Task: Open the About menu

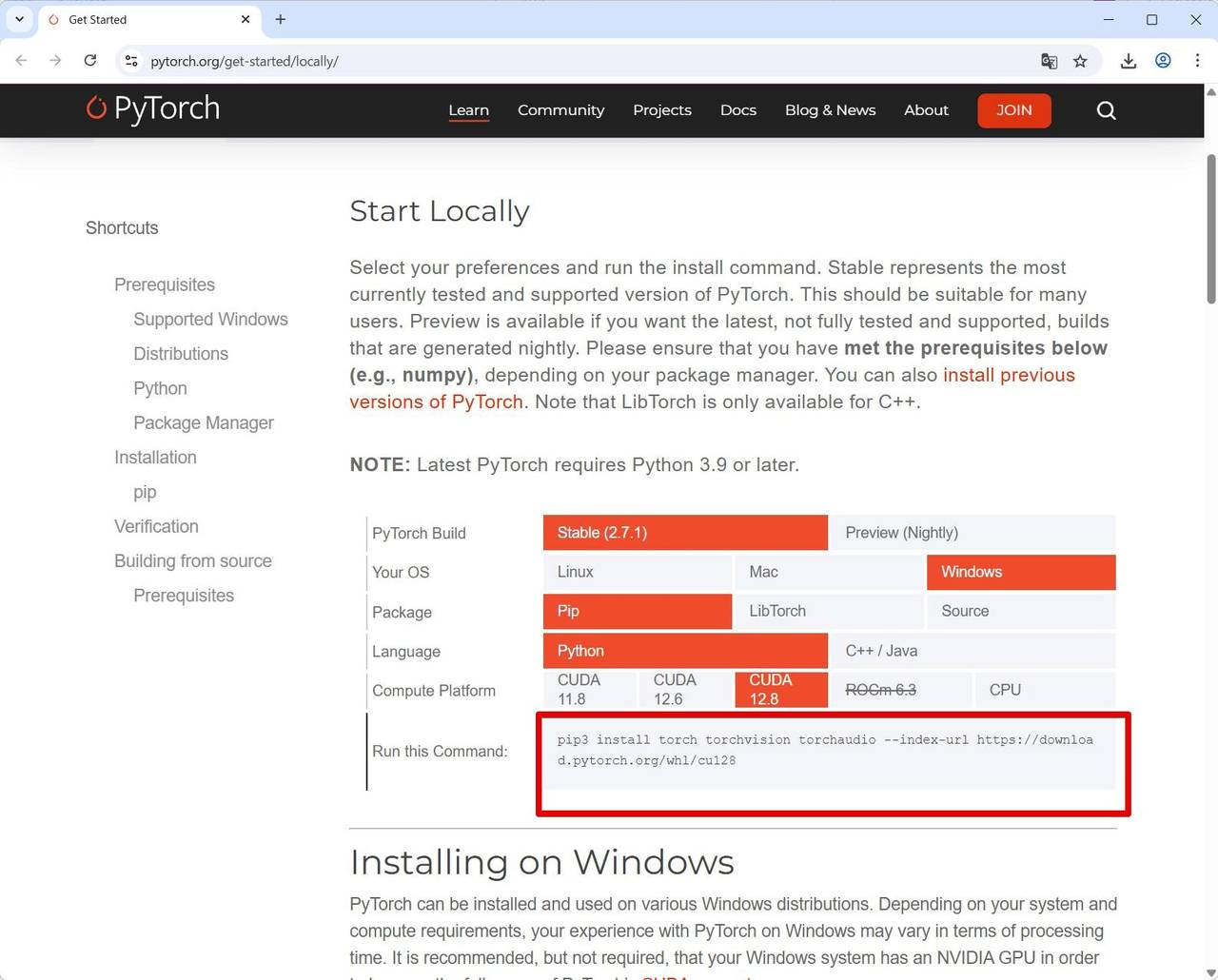Action: (x=926, y=110)
